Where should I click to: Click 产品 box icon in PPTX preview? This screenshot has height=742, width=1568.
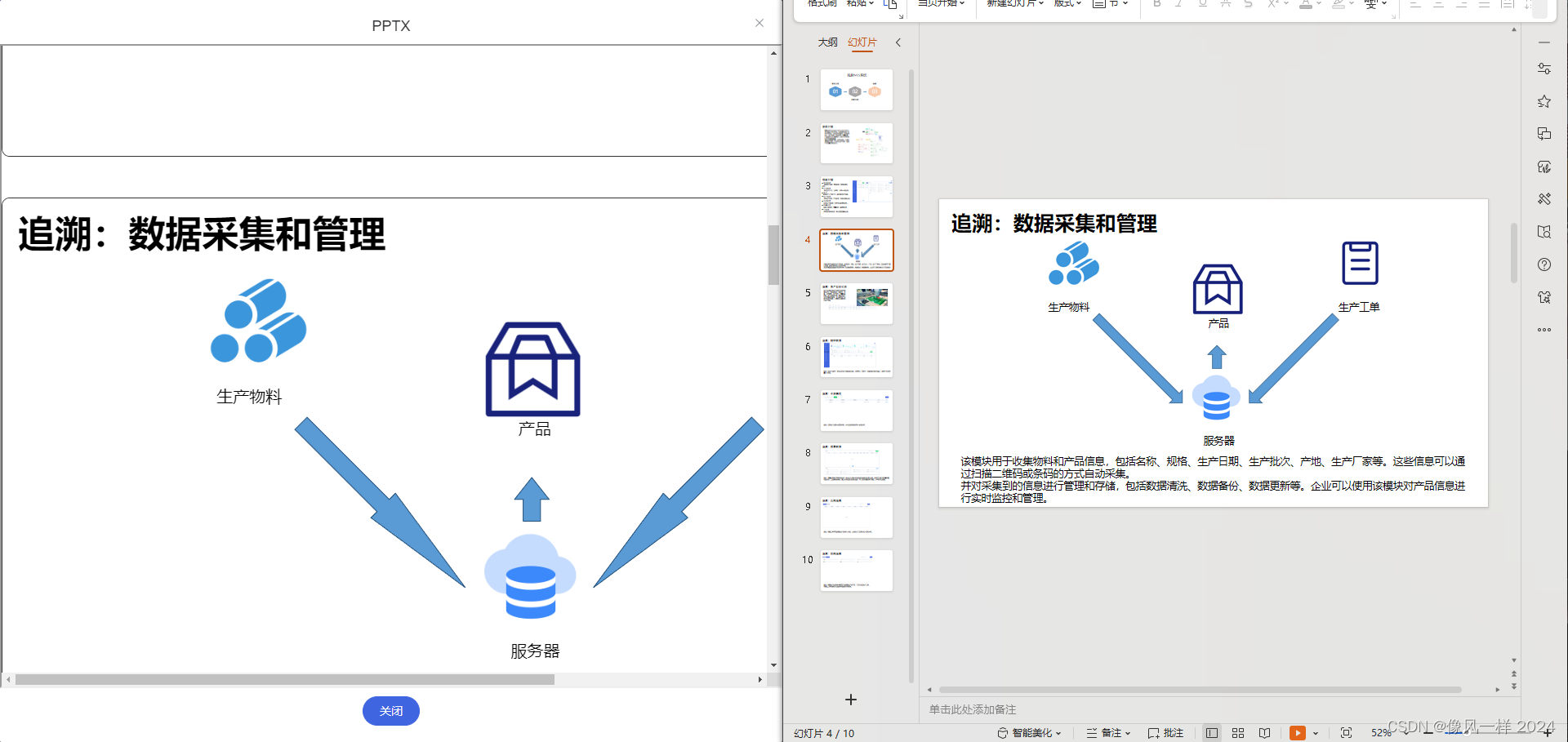coord(532,369)
